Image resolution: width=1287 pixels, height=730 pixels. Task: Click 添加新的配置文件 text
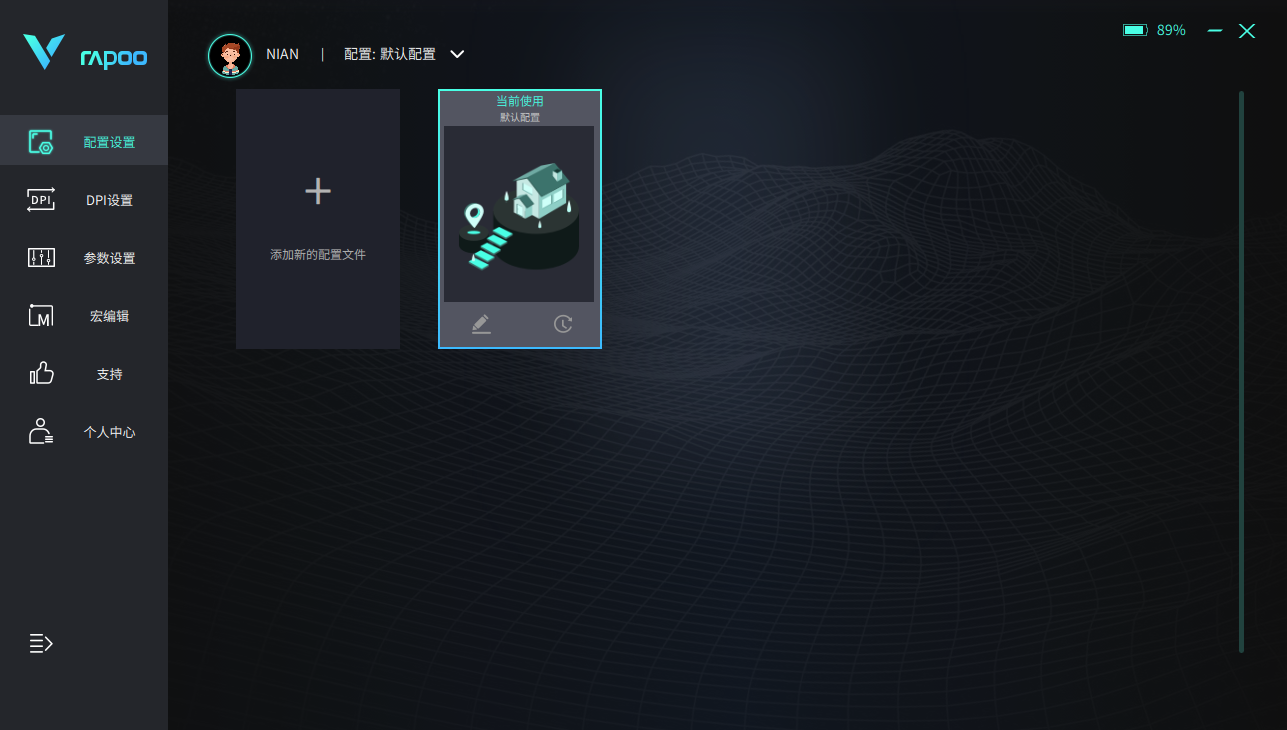click(x=318, y=255)
